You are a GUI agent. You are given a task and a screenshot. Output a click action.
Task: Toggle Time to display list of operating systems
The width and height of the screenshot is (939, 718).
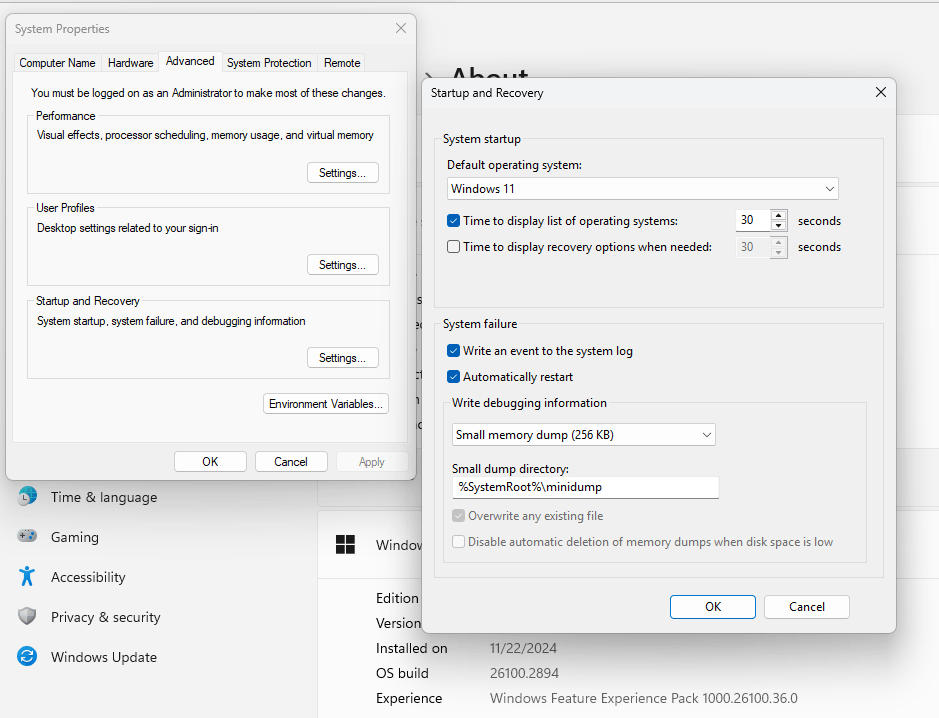[x=453, y=221]
